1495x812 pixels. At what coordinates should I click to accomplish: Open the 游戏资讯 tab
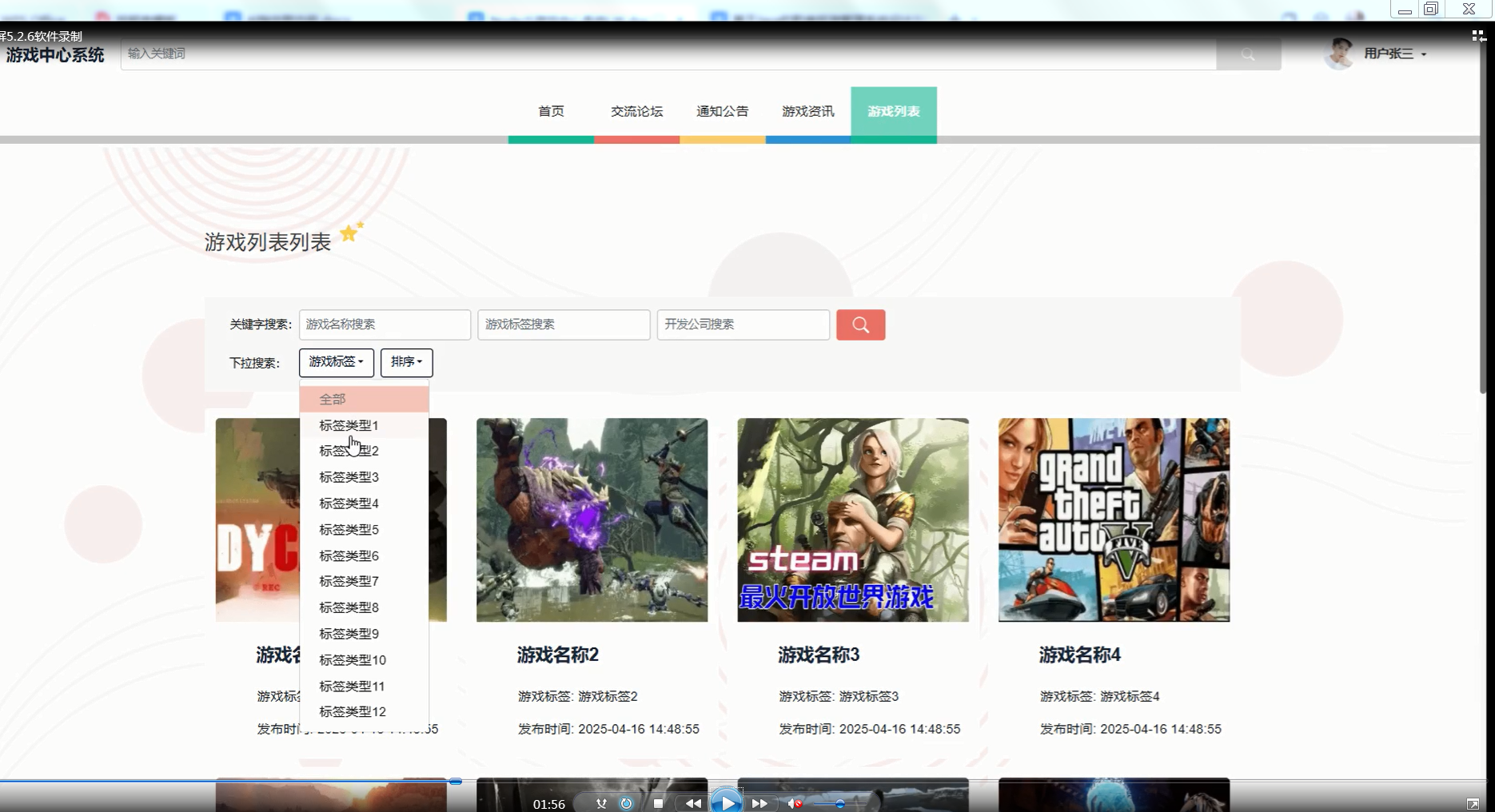click(x=808, y=112)
